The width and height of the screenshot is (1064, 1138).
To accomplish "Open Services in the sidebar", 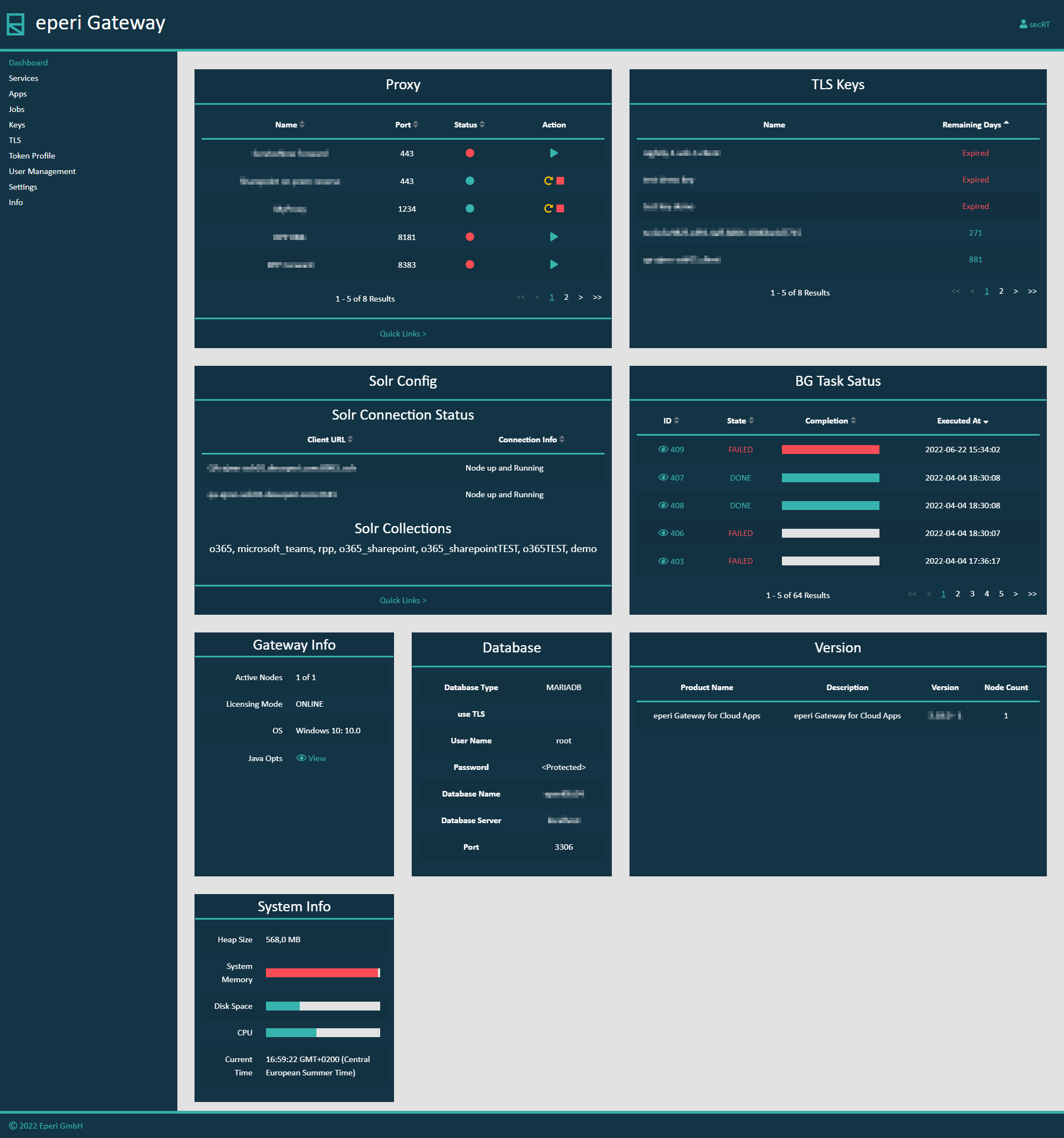I will pos(23,78).
